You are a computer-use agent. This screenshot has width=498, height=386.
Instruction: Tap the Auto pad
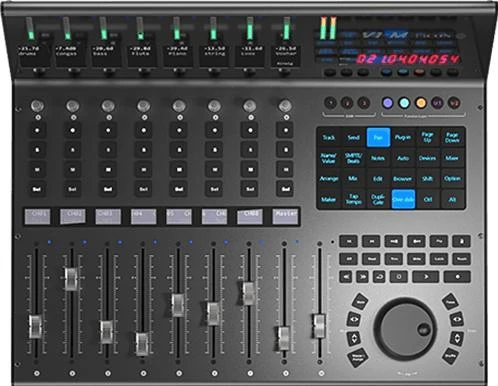click(x=403, y=158)
